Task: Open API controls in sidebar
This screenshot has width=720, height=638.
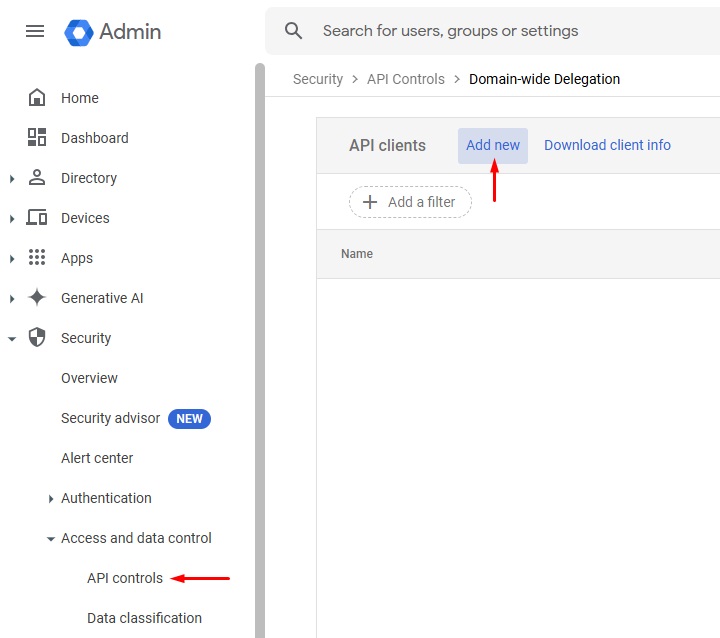Action: (125, 578)
